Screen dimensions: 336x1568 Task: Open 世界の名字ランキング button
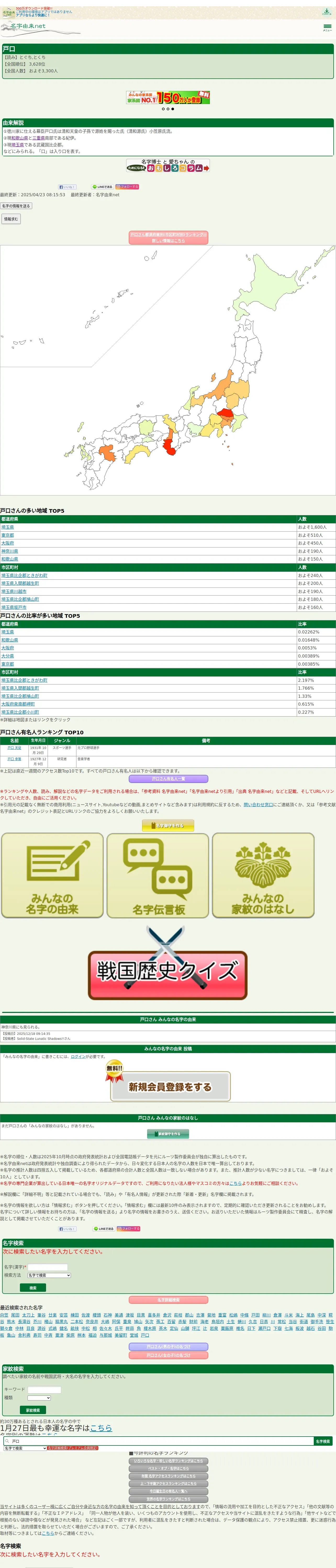(x=168, y=1499)
